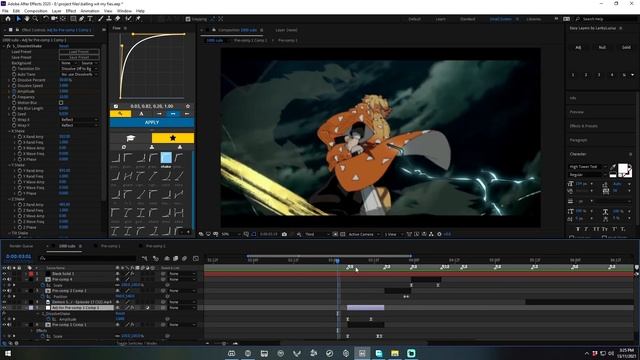Viewport: 640px width, 360px height.
Task: Toggle the checkbox left of curve values
Action: coord(116,106)
